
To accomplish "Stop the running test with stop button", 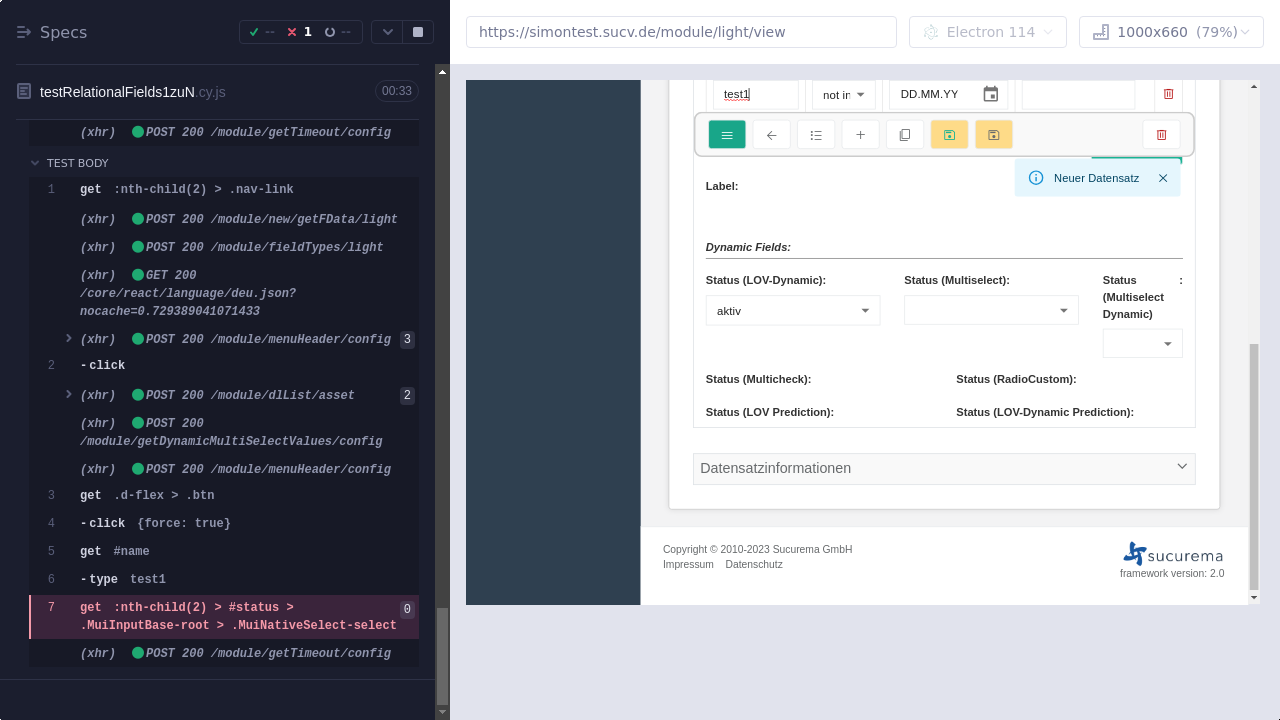I will [418, 32].
